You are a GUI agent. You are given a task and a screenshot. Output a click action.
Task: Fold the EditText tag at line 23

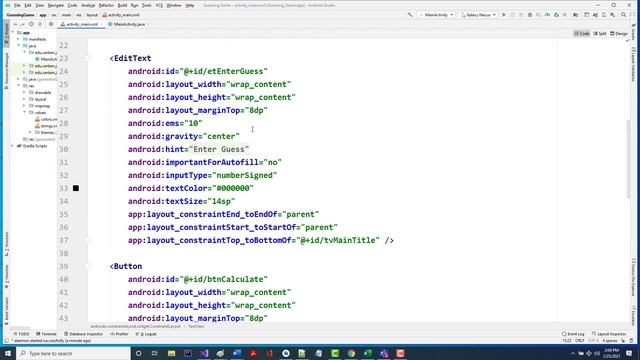tap(87, 58)
